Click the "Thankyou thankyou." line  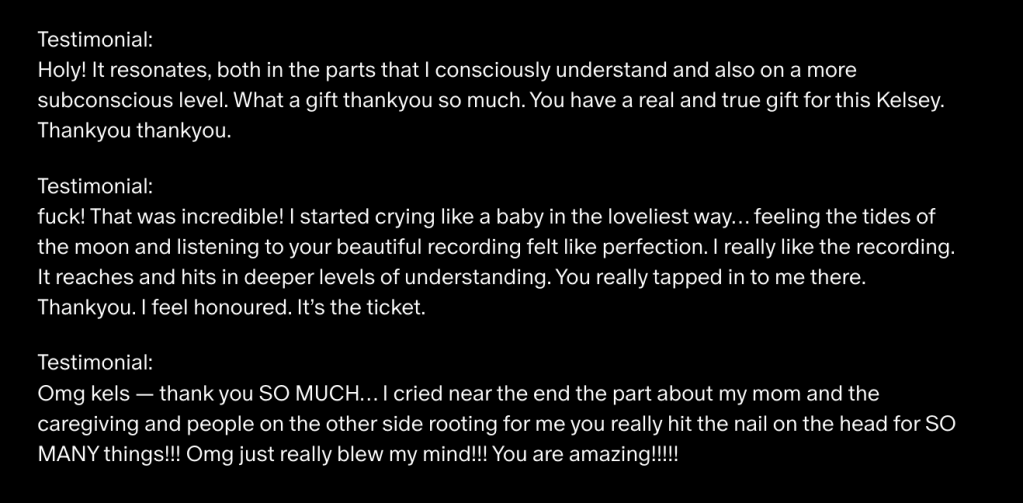[134, 131]
